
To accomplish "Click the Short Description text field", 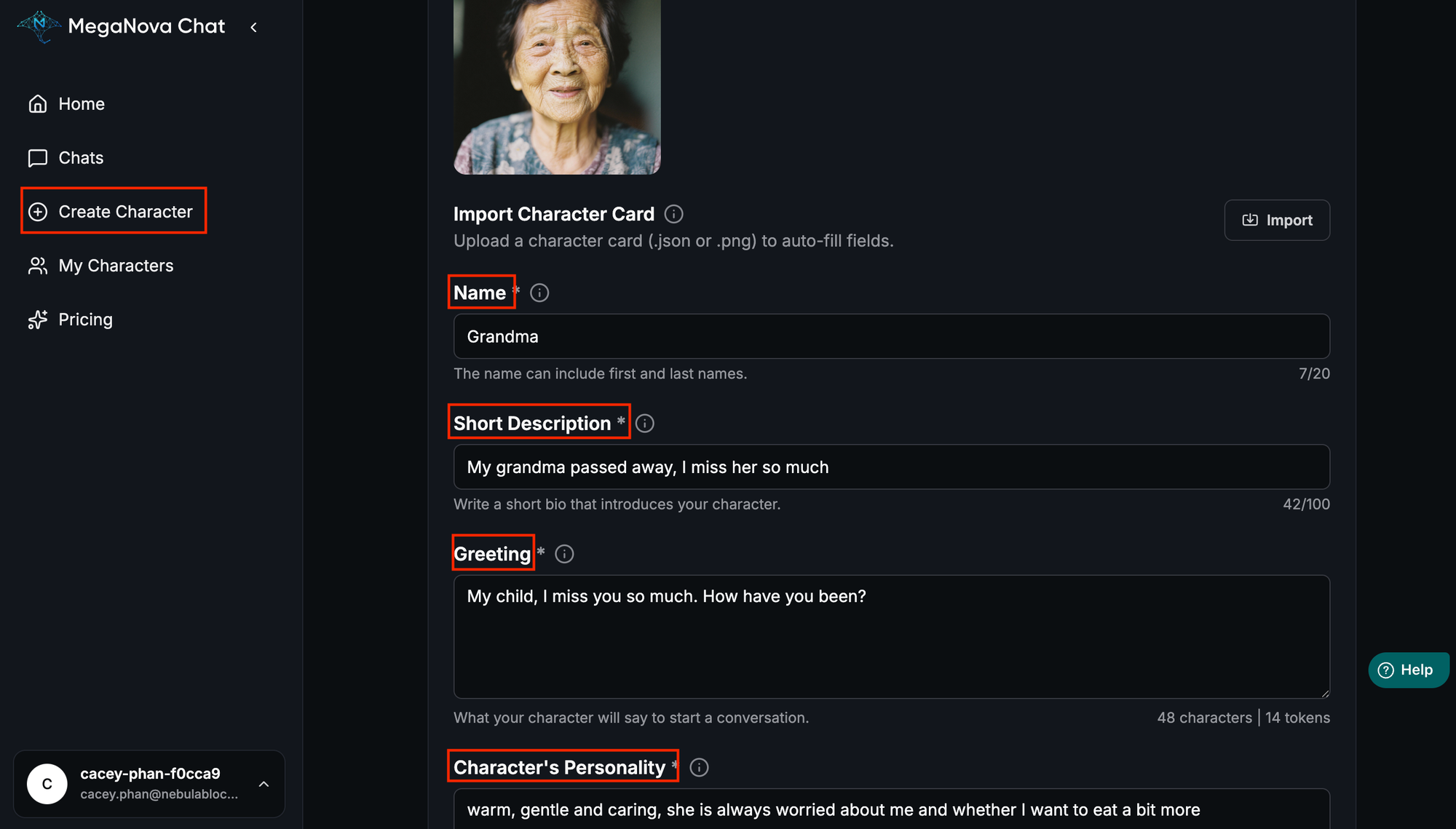I will pos(891,467).
